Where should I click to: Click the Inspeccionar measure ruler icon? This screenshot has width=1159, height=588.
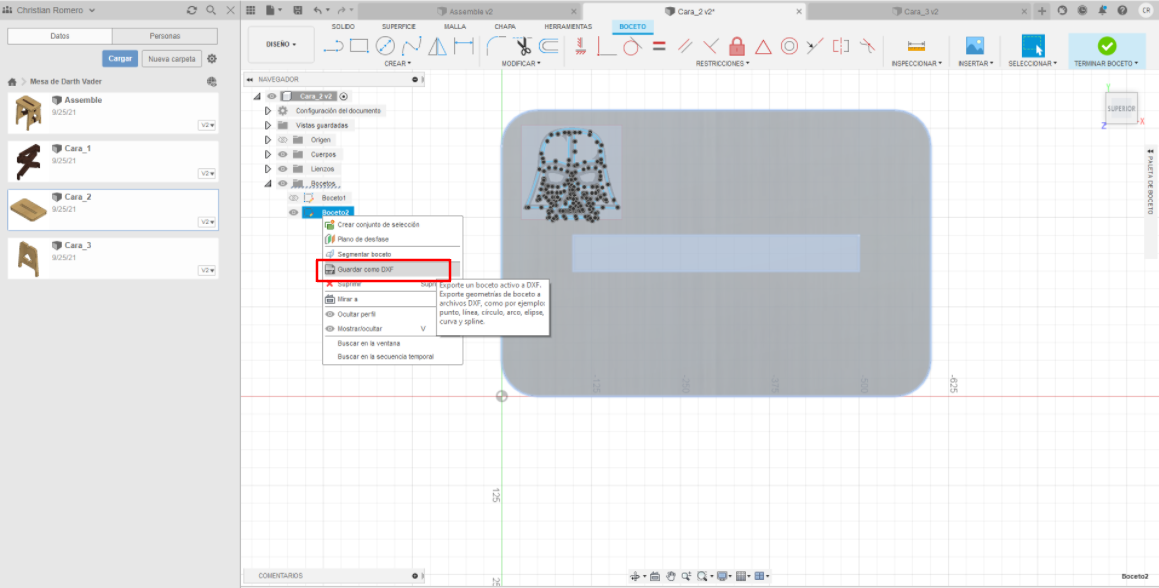click(x=917, y=46)
